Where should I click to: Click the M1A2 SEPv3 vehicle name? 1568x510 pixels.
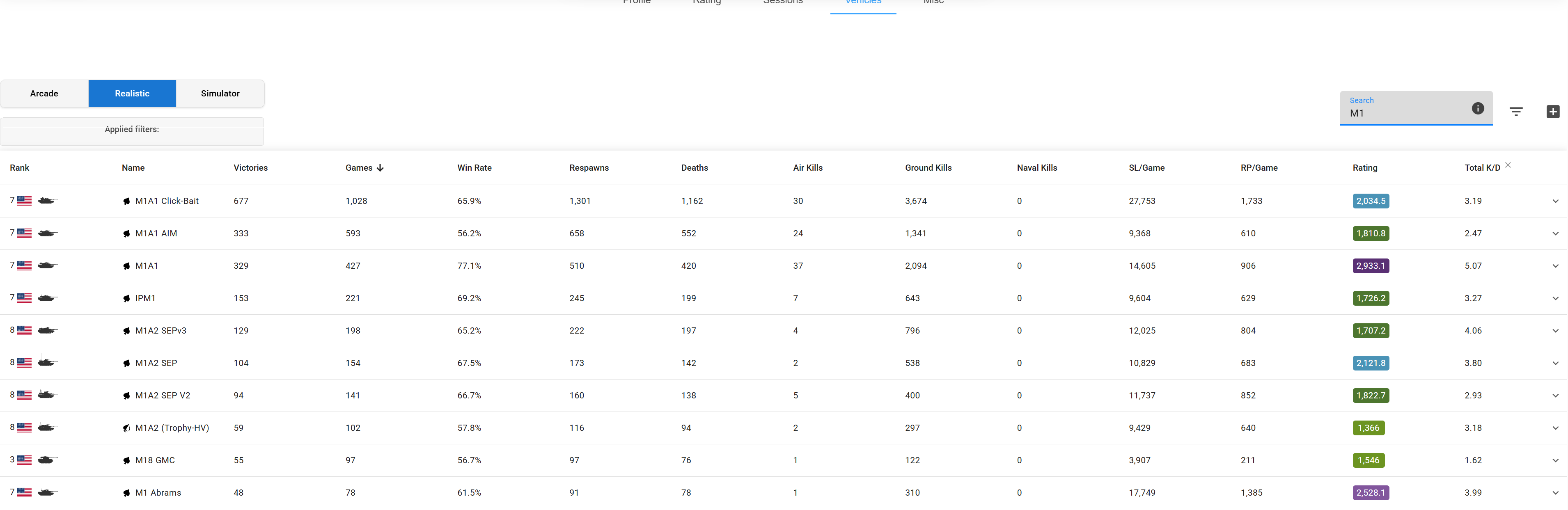(161, 331)
